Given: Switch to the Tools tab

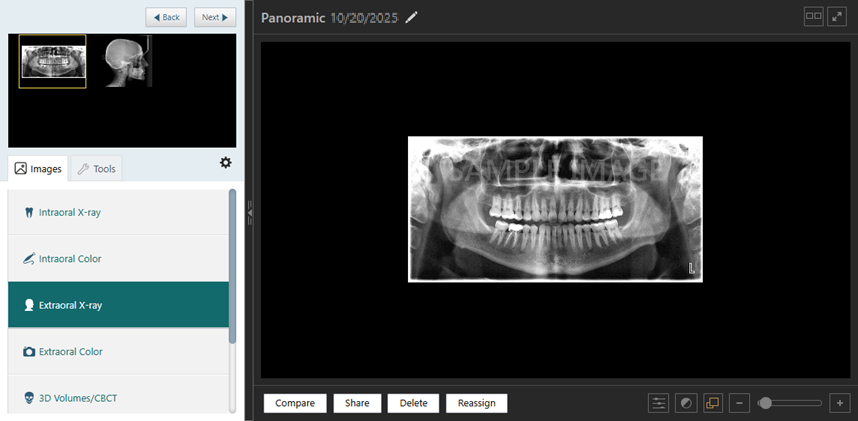Looking at the screenshot, I should tap(96, 169).
